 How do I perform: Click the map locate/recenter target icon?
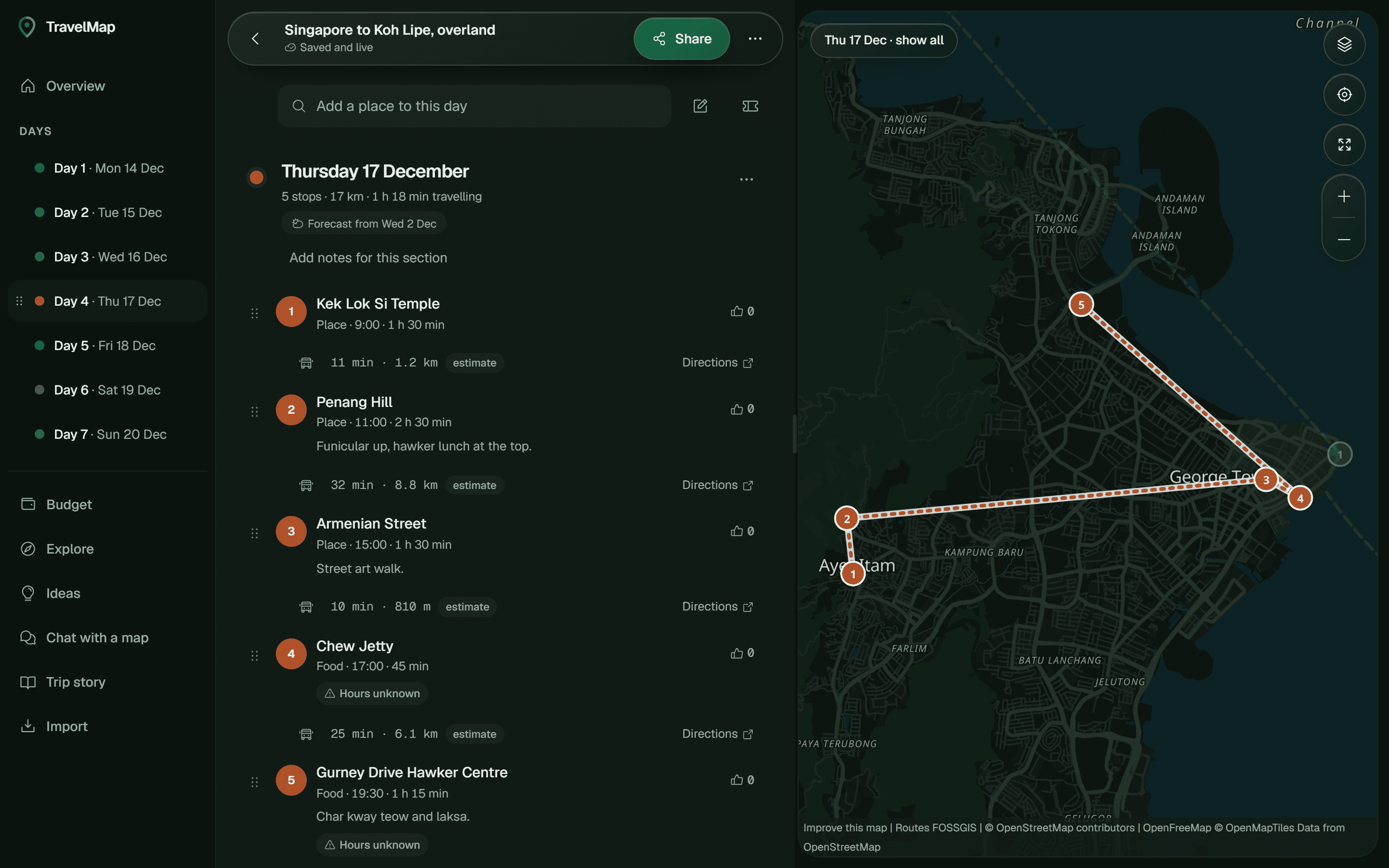click(1344, 94)
